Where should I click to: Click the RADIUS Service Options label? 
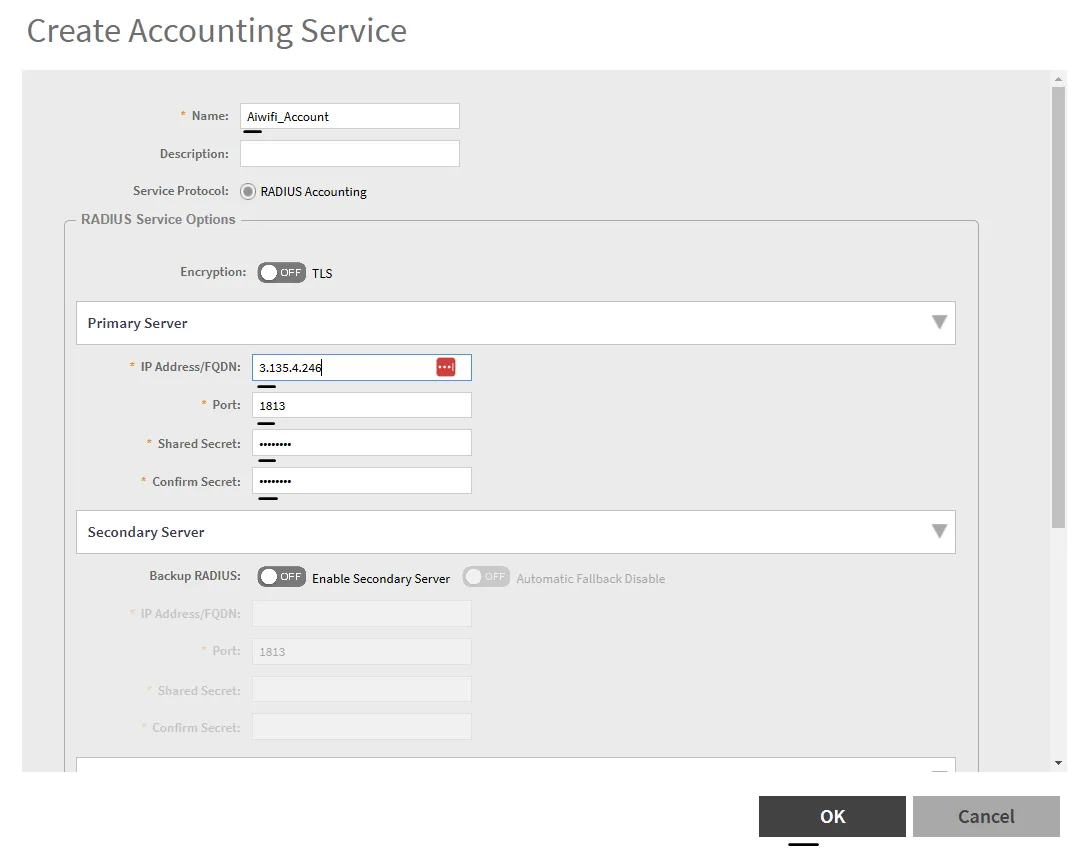pos(158,219)
